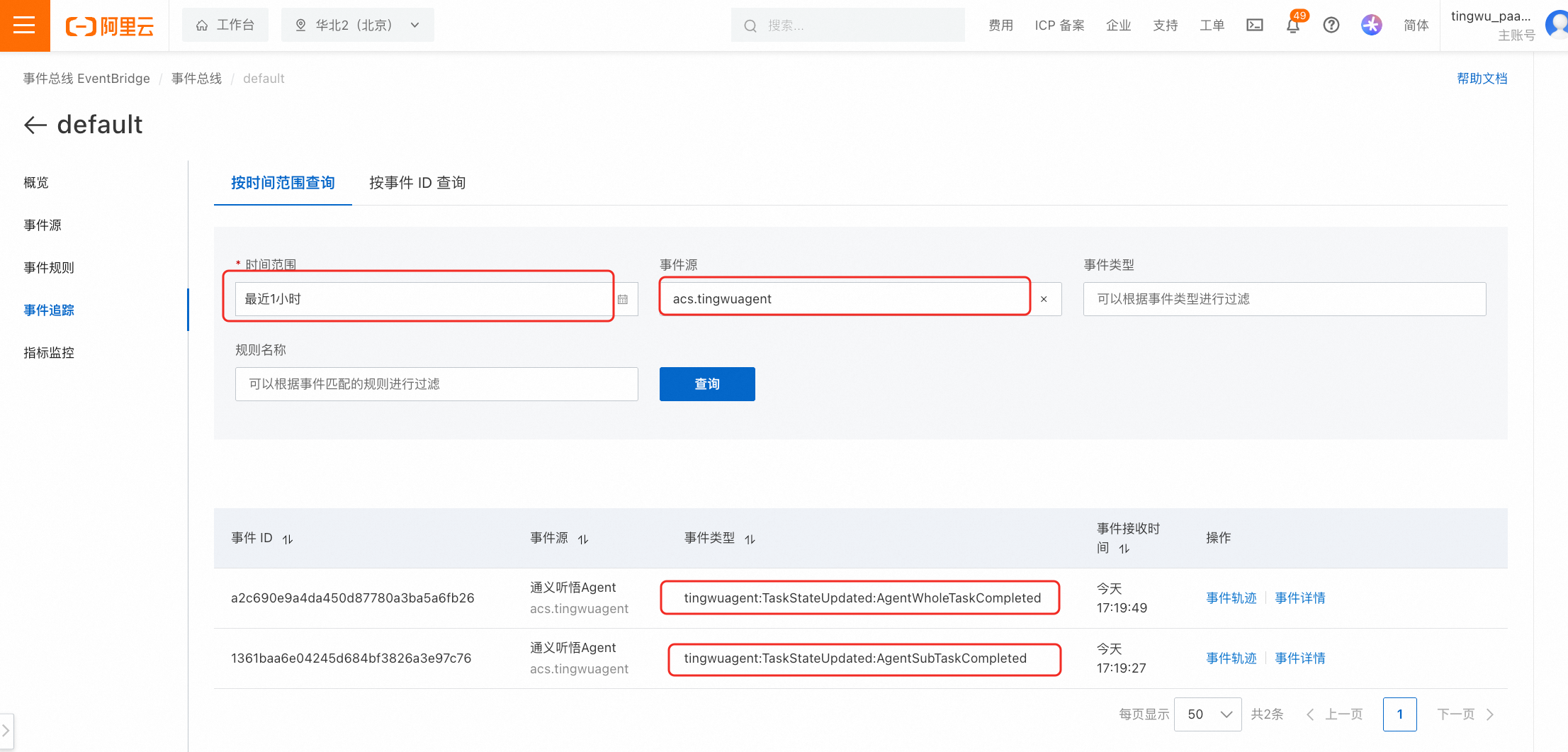Open the notifications bell
Image resolution: width=1568 pixels, height=752 pixels.
1293,26
